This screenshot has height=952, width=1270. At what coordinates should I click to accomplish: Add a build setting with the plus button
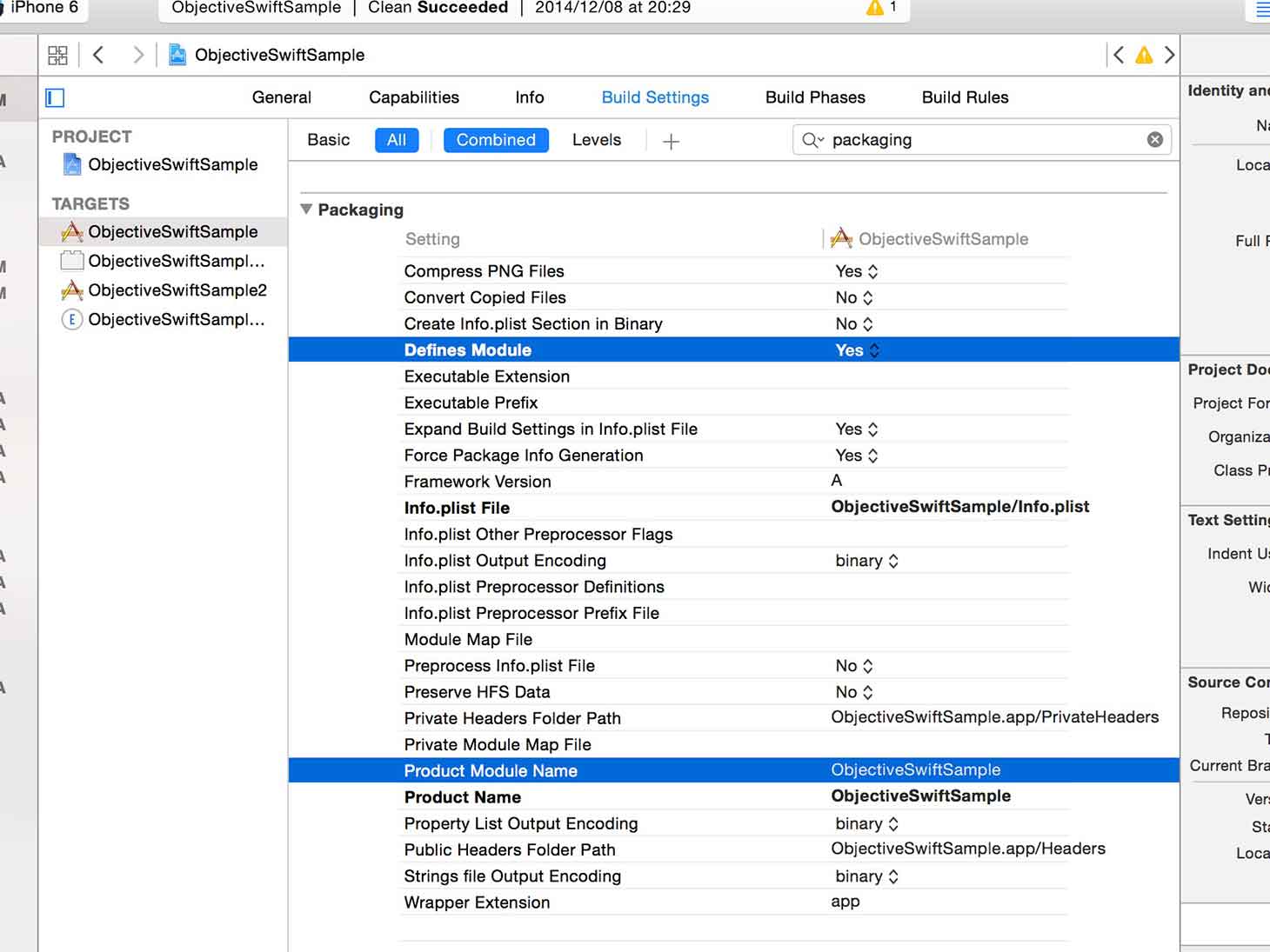pos(671,141)
